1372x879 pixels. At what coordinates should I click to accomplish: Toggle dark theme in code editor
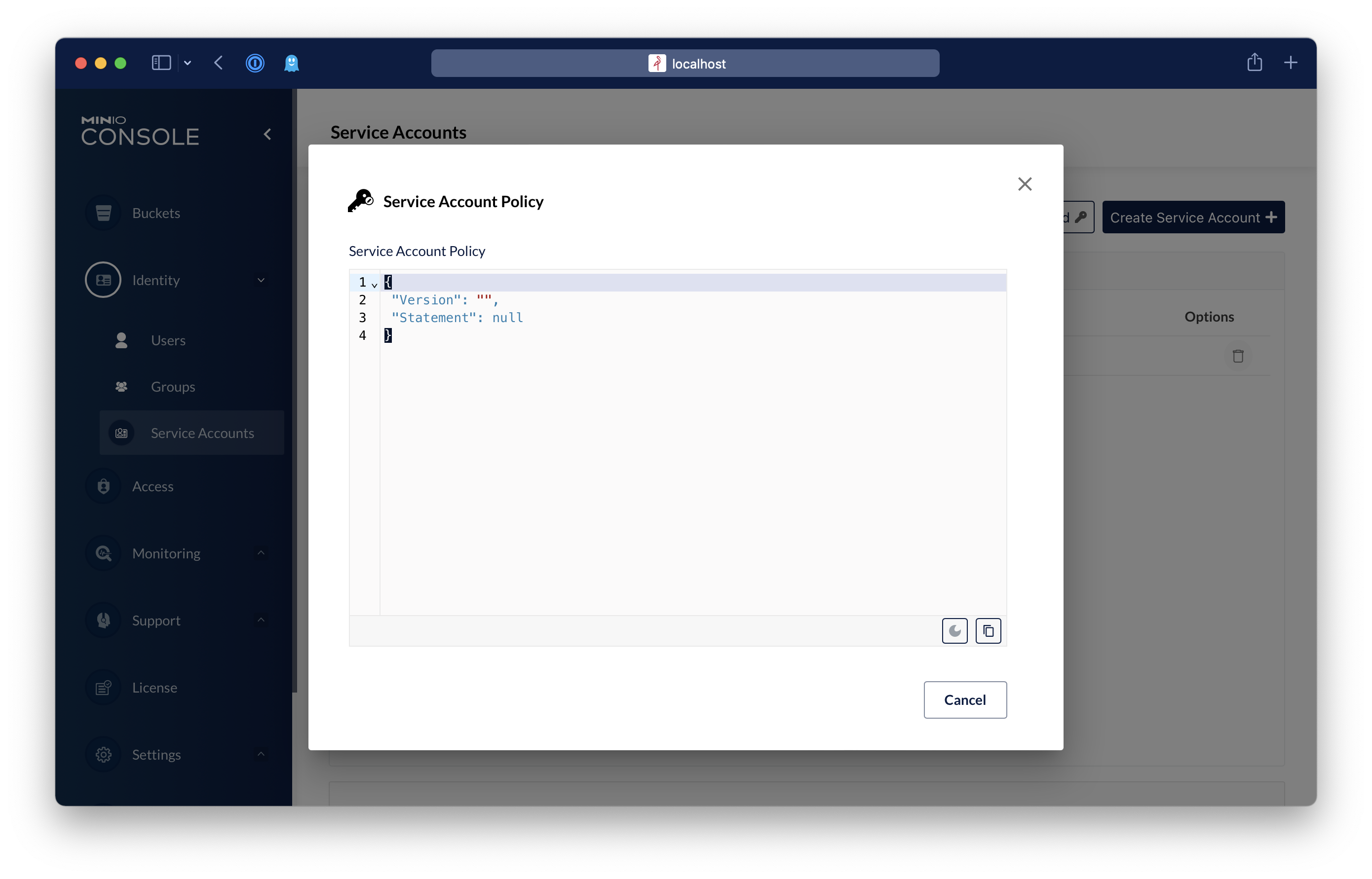coord(954,631)
